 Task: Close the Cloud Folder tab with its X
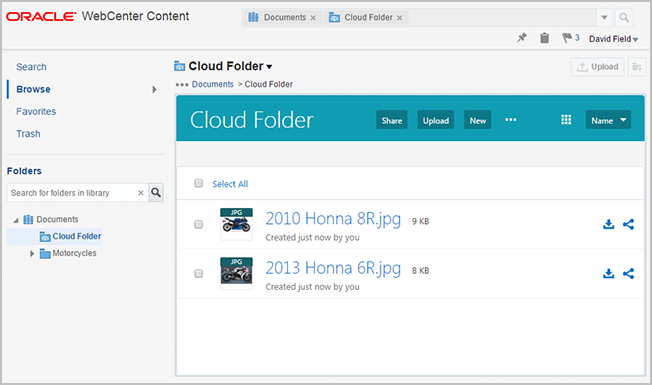tap(400, 18)
